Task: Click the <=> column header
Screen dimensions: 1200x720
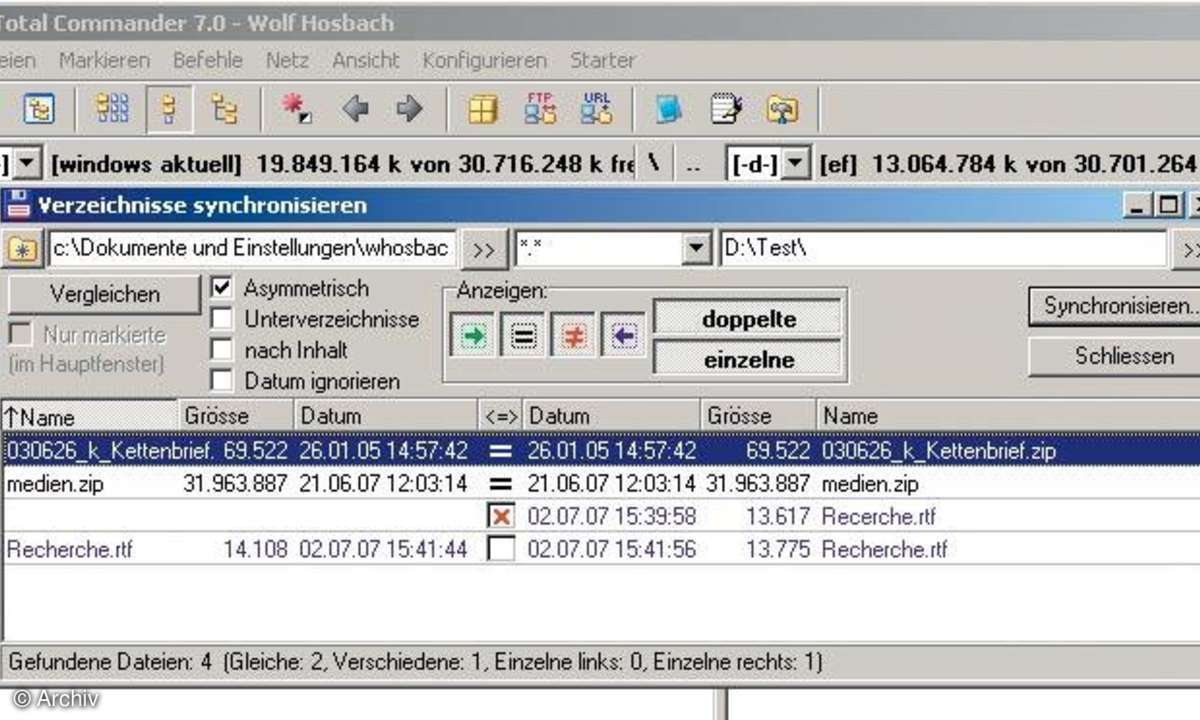Action: coord(501,416)
